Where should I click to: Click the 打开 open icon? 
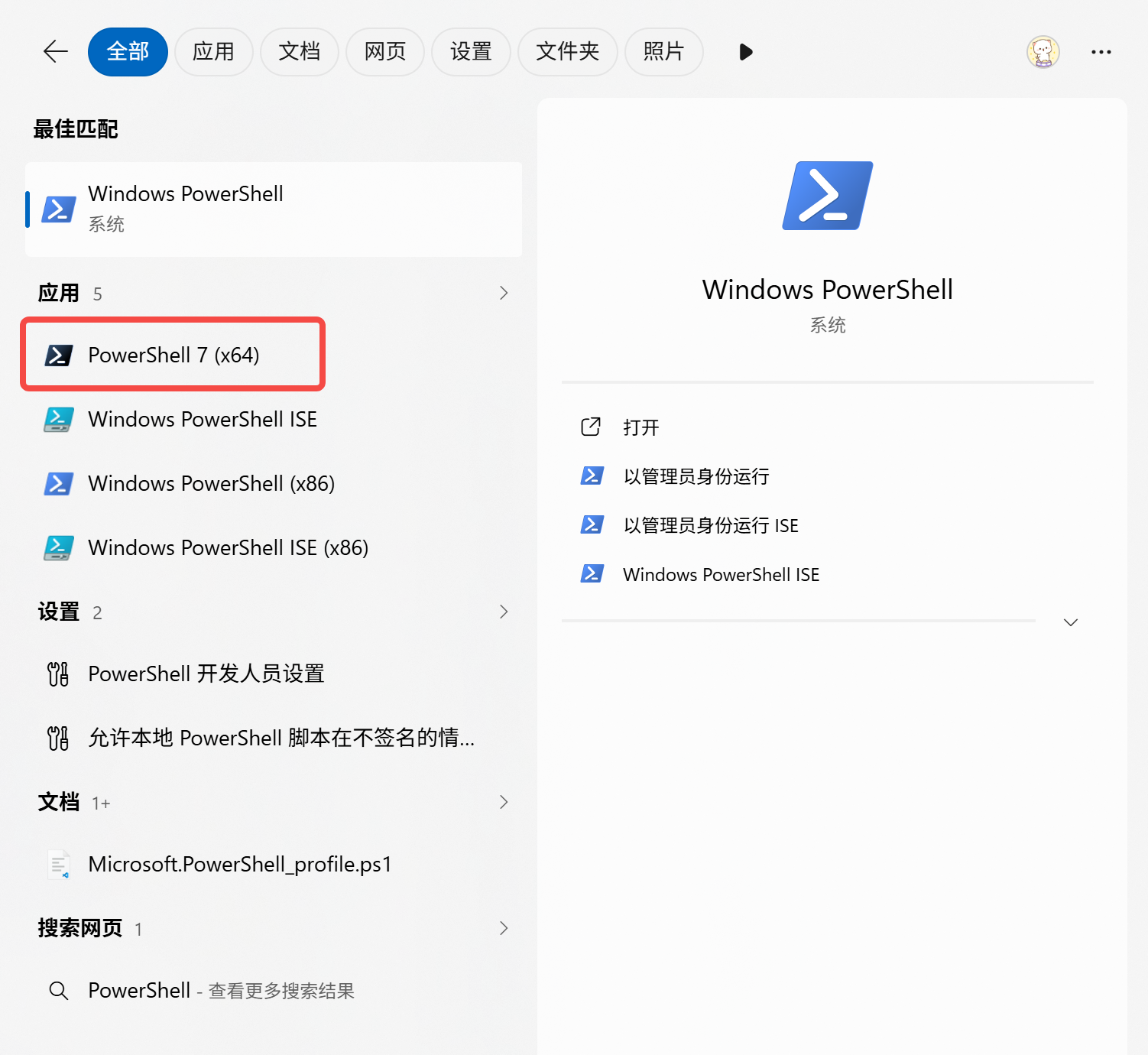(x=591, y=427)
